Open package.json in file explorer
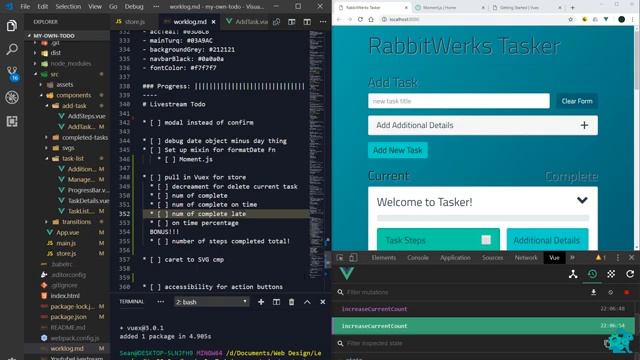640x360 pixels. click(x=68, y=317)
